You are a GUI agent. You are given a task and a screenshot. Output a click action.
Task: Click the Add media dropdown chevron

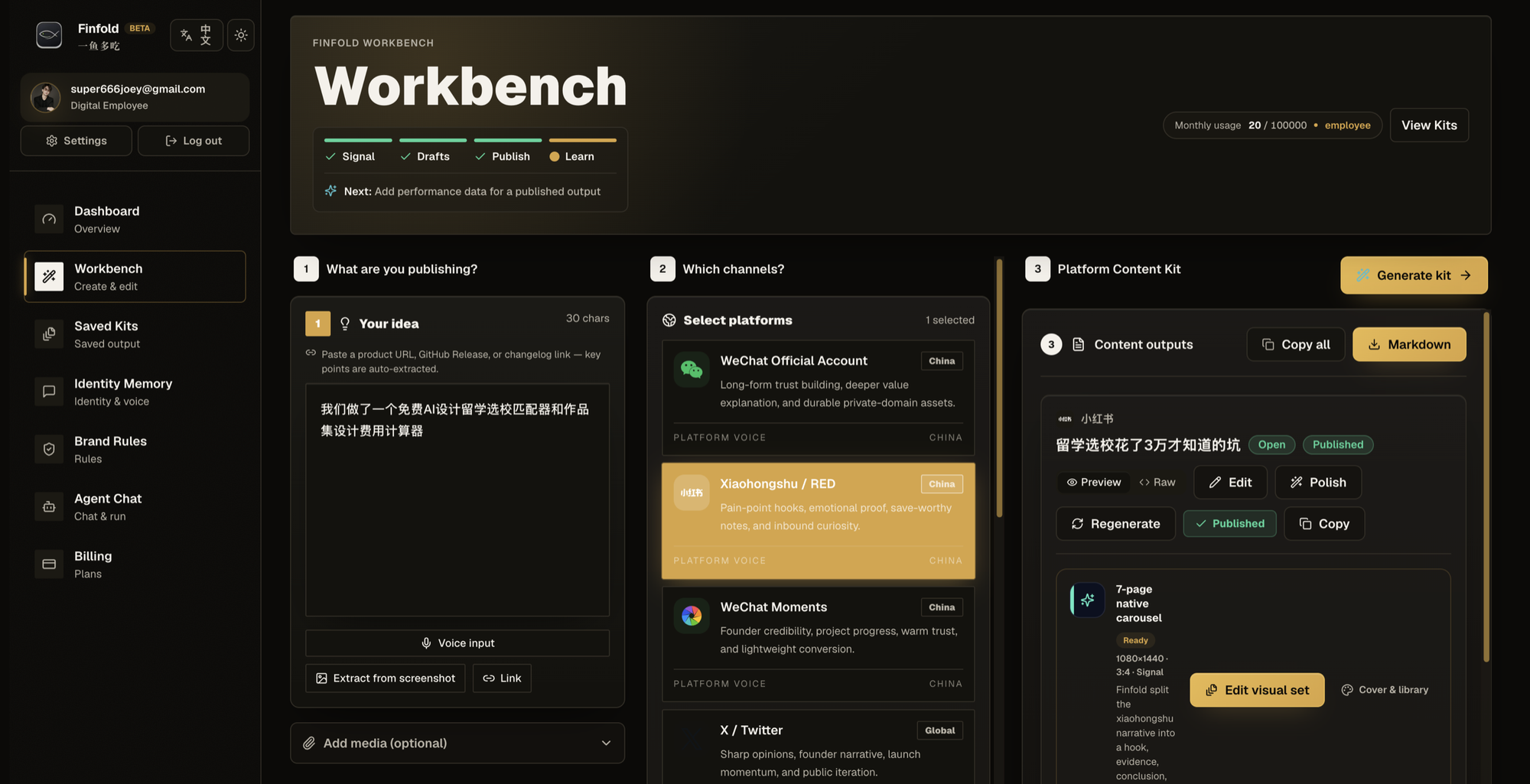pyautogui.click(x=606, y=743)
